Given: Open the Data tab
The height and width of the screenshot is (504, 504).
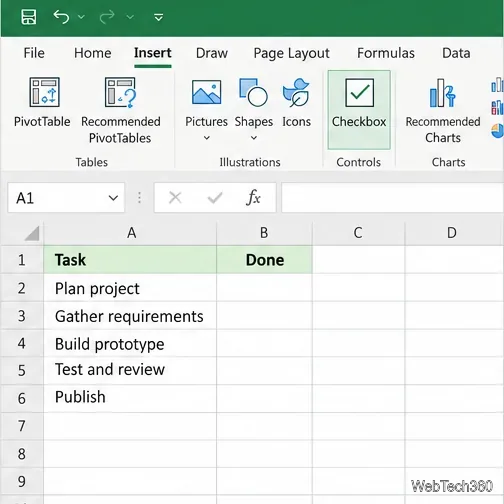Looking at the screenshot, I should pos(456,53).
